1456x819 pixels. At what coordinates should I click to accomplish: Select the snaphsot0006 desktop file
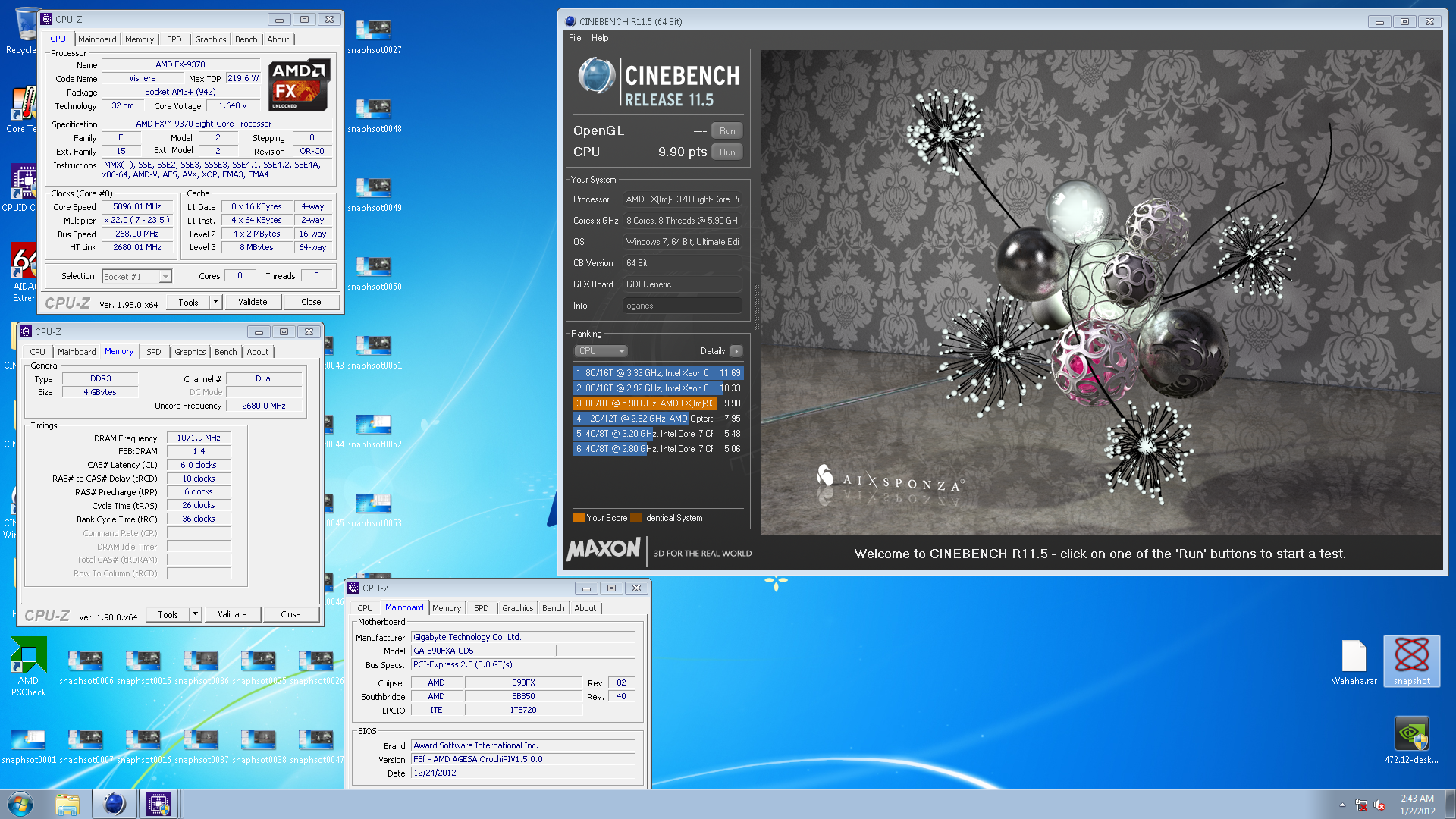tap(86, 667)
